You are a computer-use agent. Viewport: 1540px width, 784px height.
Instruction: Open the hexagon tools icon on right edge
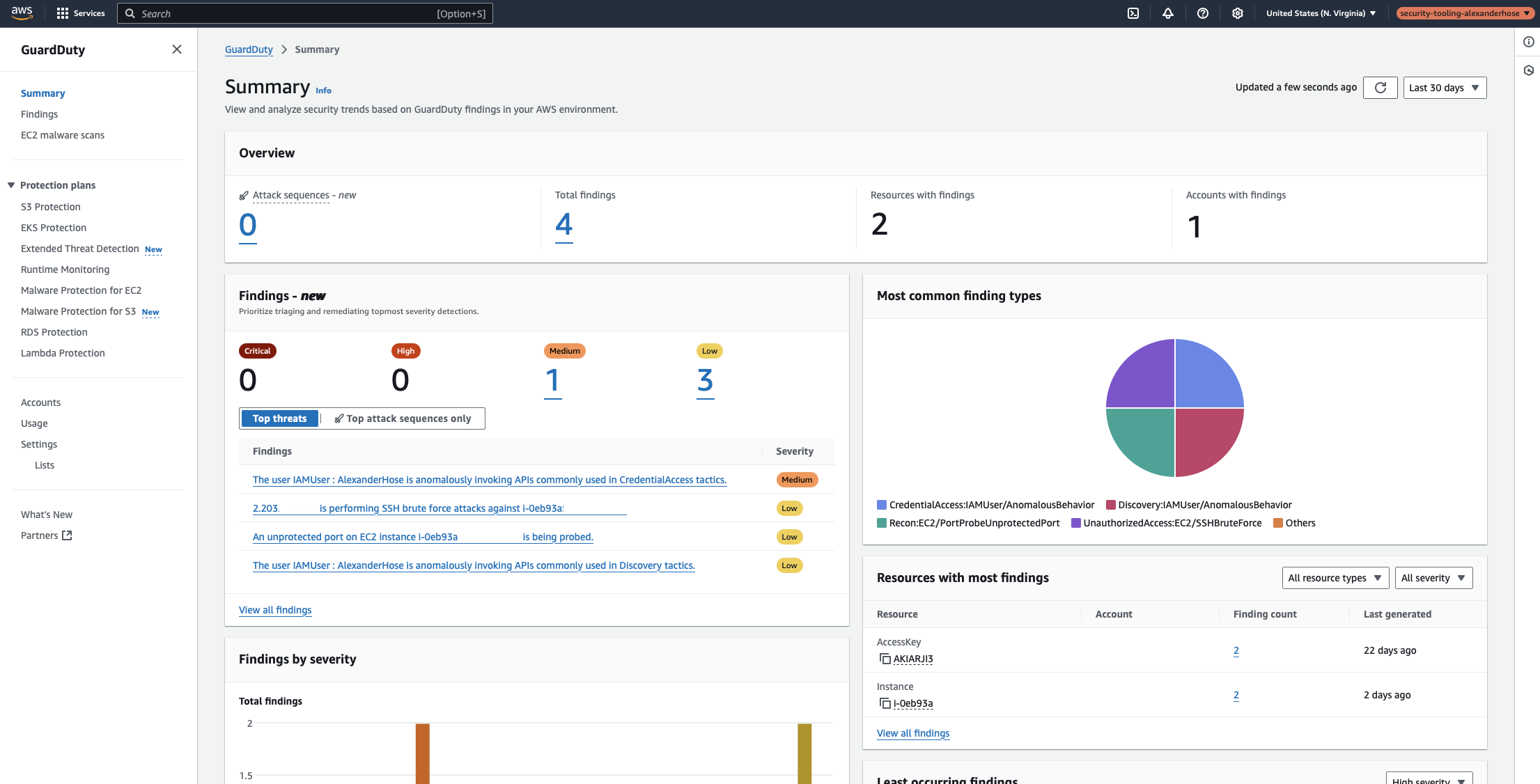pyautogui.click(x=1529, y=70)
